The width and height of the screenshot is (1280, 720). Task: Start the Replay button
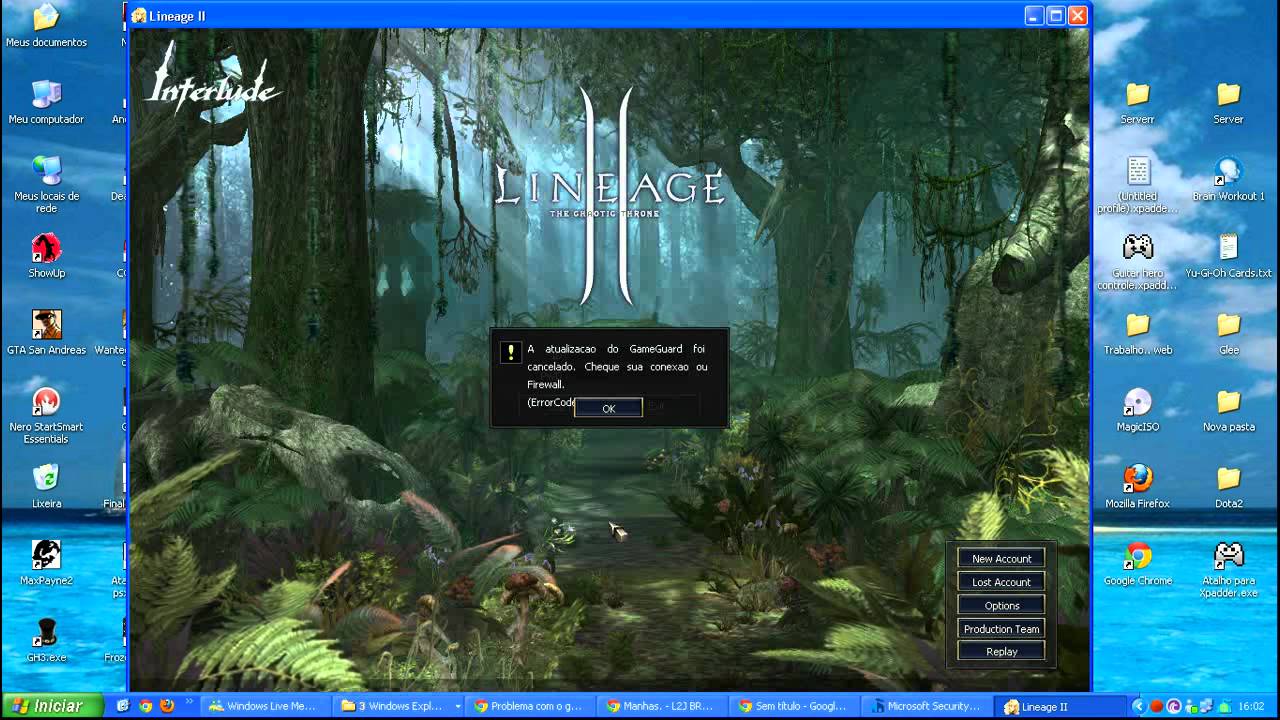[x=1001, y=651]
